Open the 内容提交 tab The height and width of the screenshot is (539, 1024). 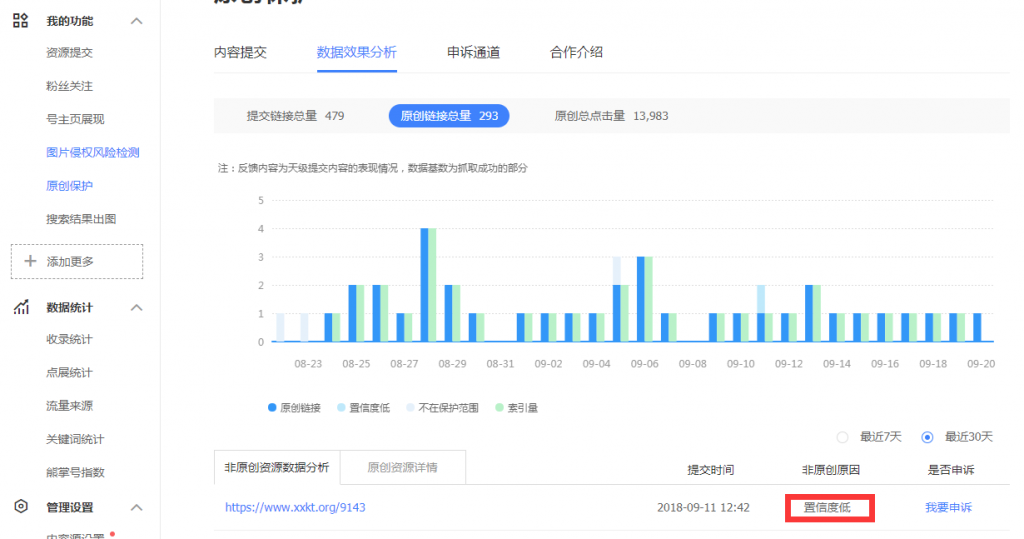tap(240, 52)
